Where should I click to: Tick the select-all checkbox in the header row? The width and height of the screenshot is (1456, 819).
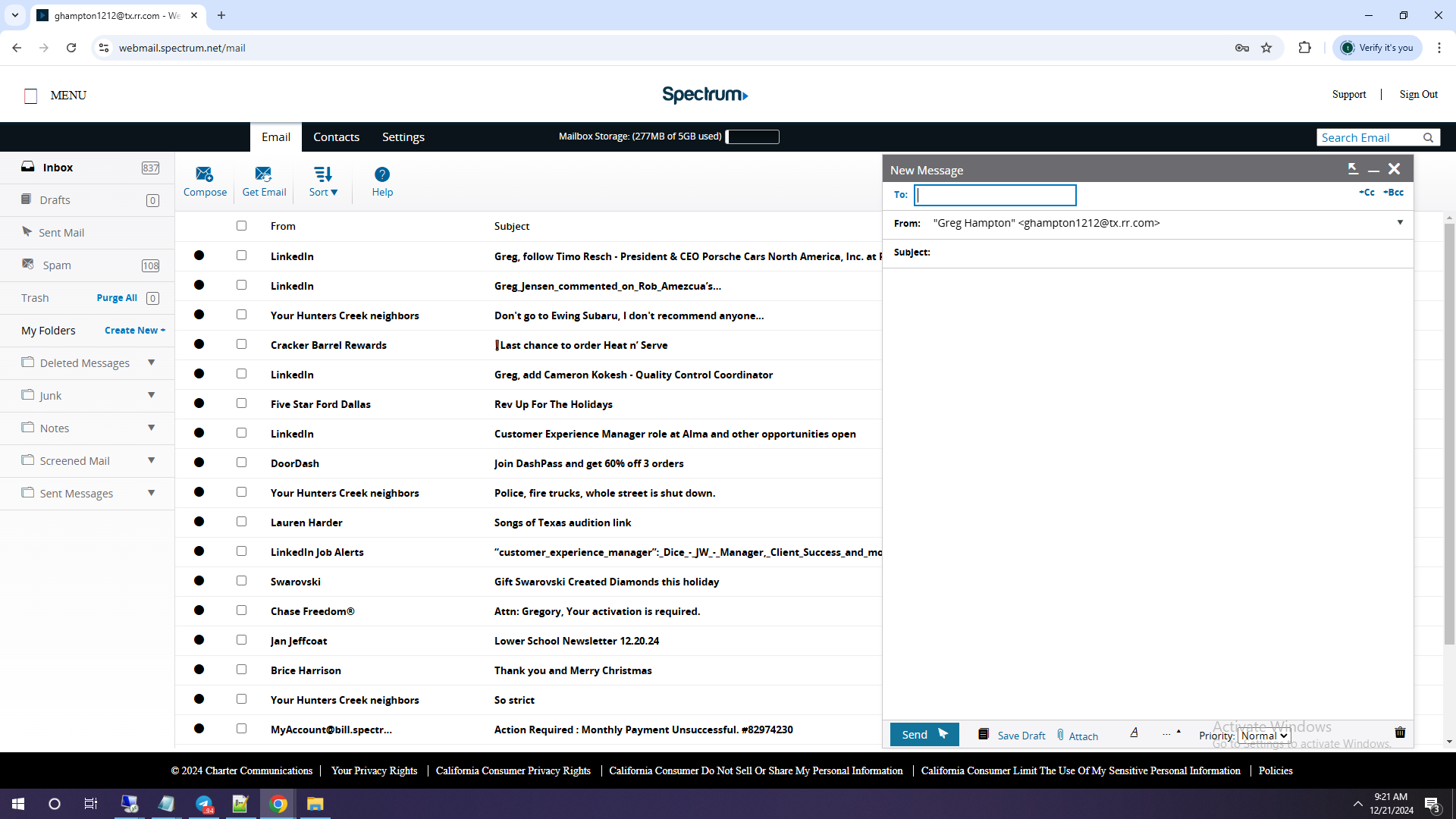pyautogui.click(x=241, y=226)
